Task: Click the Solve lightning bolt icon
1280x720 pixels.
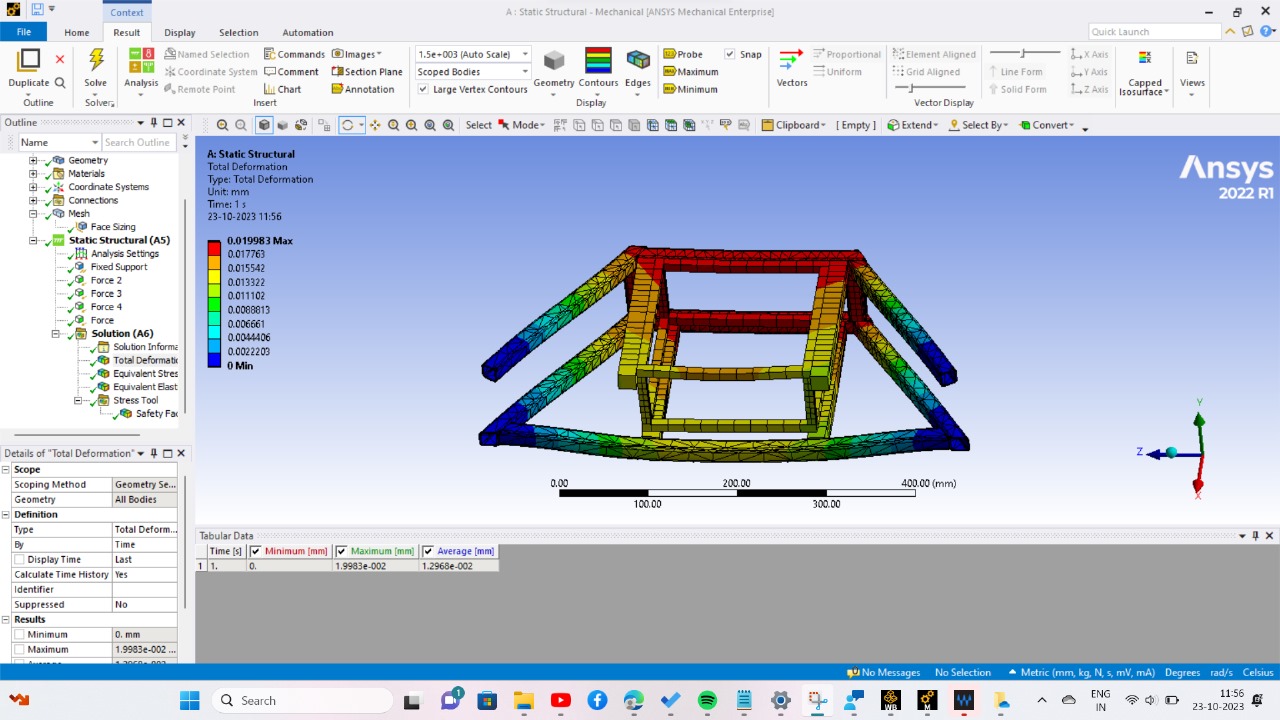Action: point(96,61)
